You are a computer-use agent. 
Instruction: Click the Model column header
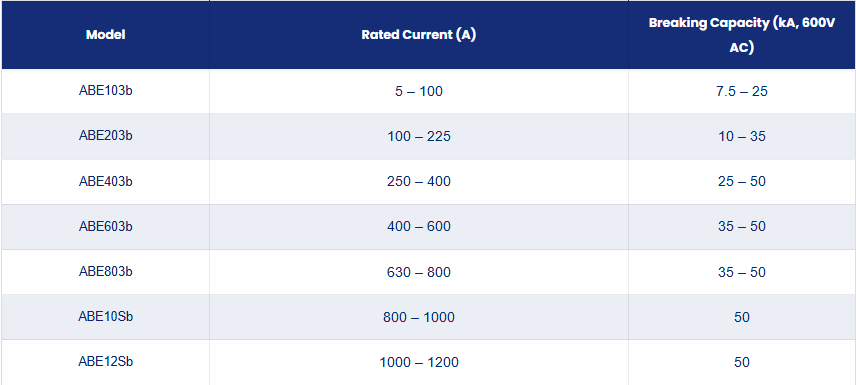pyautogui.click(x=105, y=35)
